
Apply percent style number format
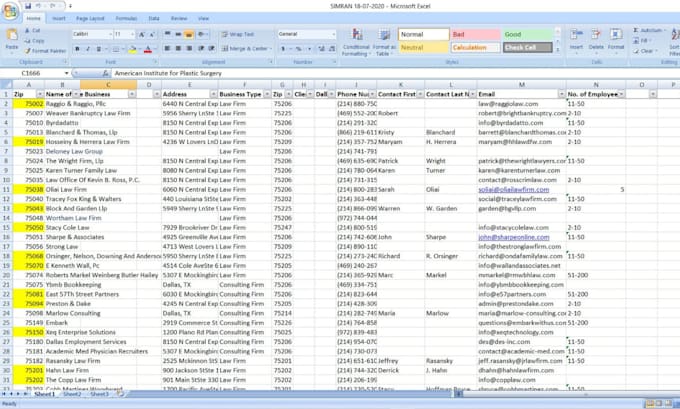click(298, 49)
